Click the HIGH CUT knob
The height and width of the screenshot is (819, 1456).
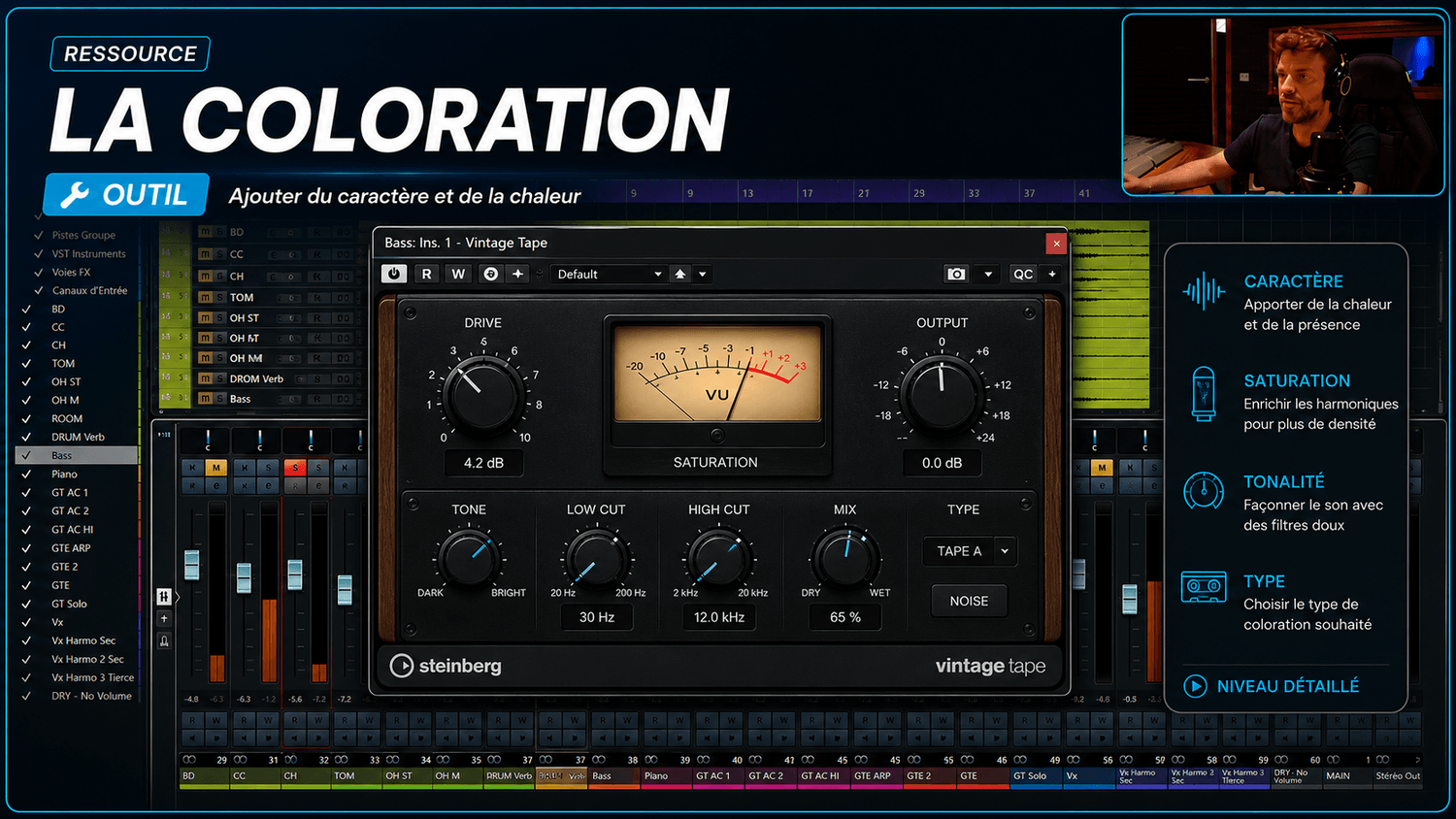coord(719,558)
